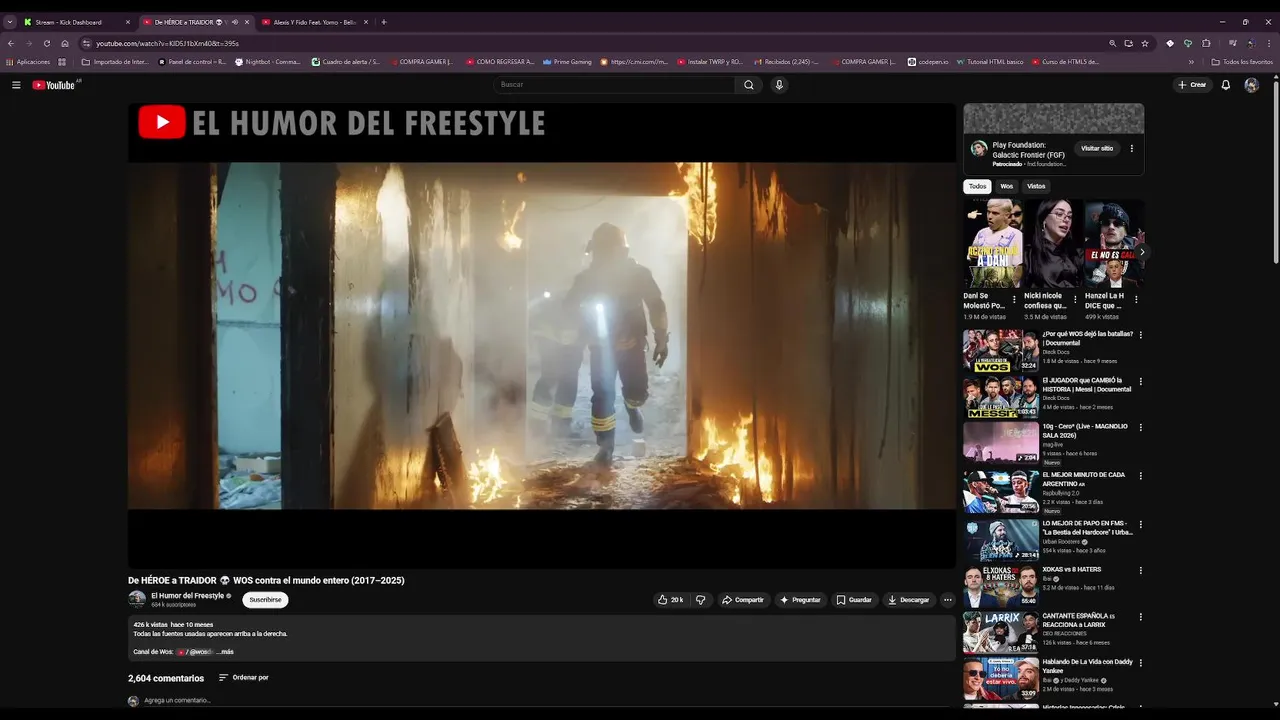Open the Chrome three-dot menu
1280x720 pixels.
[x=1267, y=43]
